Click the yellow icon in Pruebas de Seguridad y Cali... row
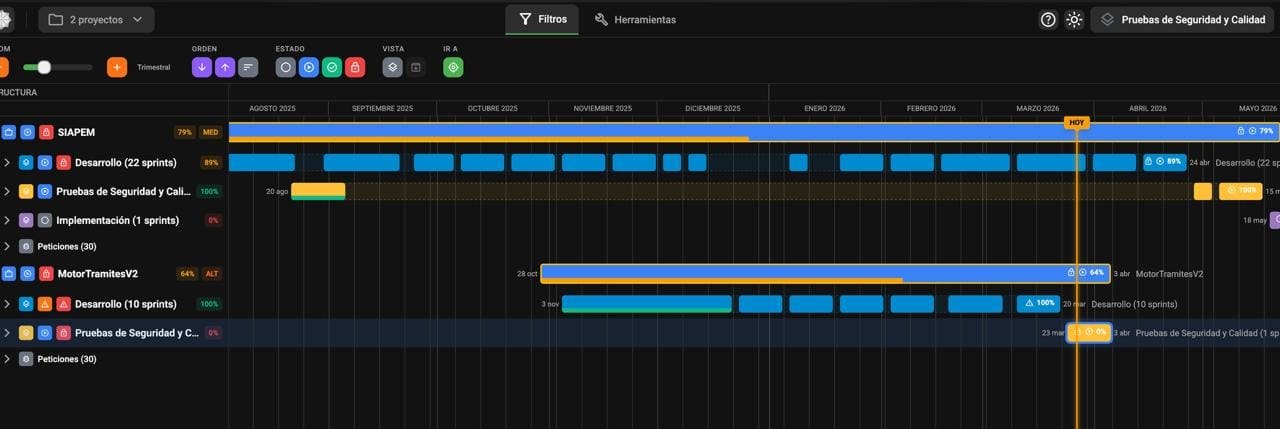 (26, 191)
